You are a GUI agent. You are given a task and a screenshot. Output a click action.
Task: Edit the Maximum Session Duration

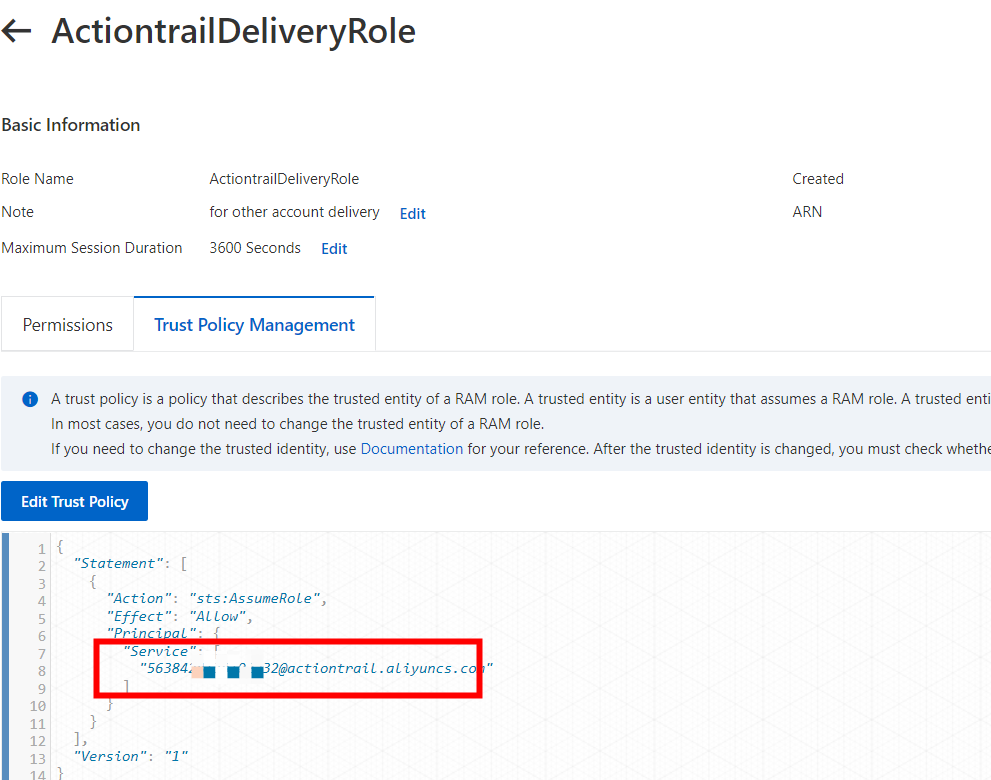(334, 248)
